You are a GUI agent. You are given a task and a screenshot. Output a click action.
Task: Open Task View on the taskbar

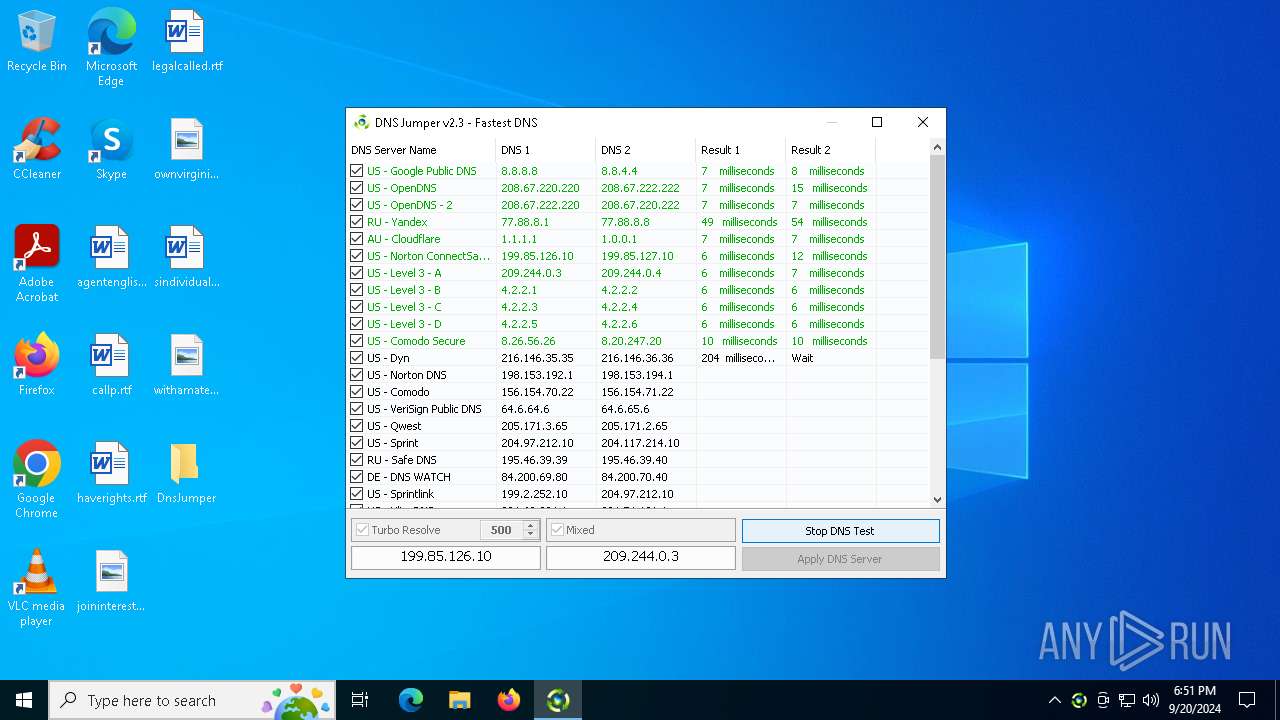pyautogui.click(x=360, y=700)
